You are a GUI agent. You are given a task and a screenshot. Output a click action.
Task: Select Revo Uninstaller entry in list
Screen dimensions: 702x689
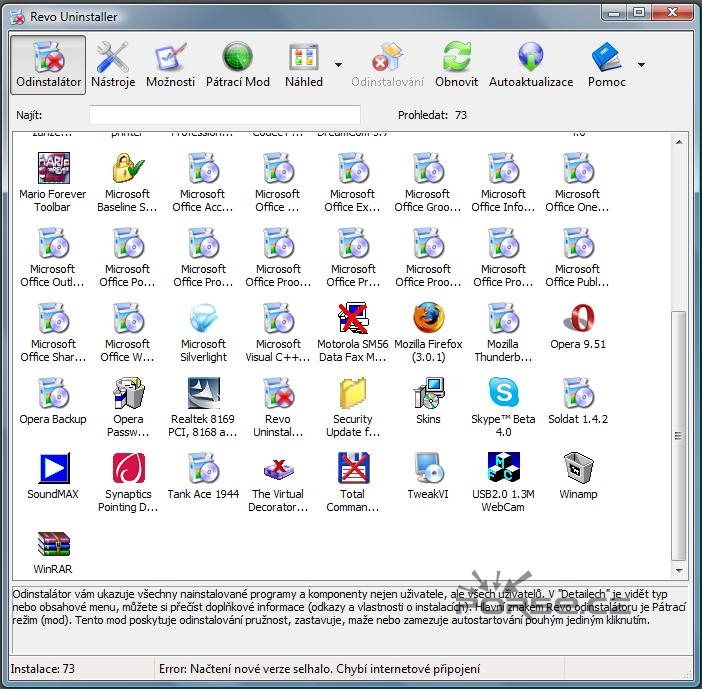[278, 407]
